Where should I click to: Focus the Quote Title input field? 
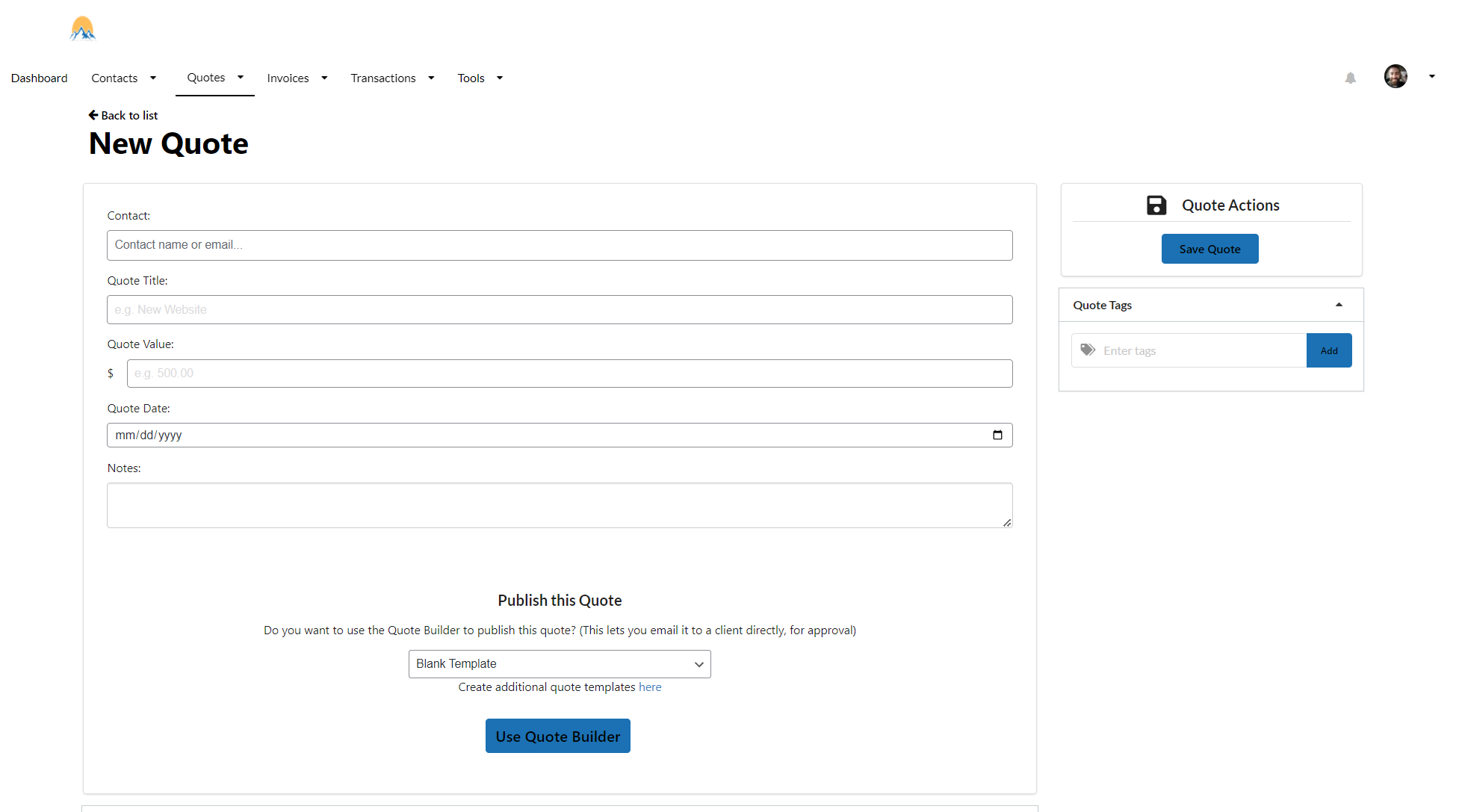click(559, 309)
